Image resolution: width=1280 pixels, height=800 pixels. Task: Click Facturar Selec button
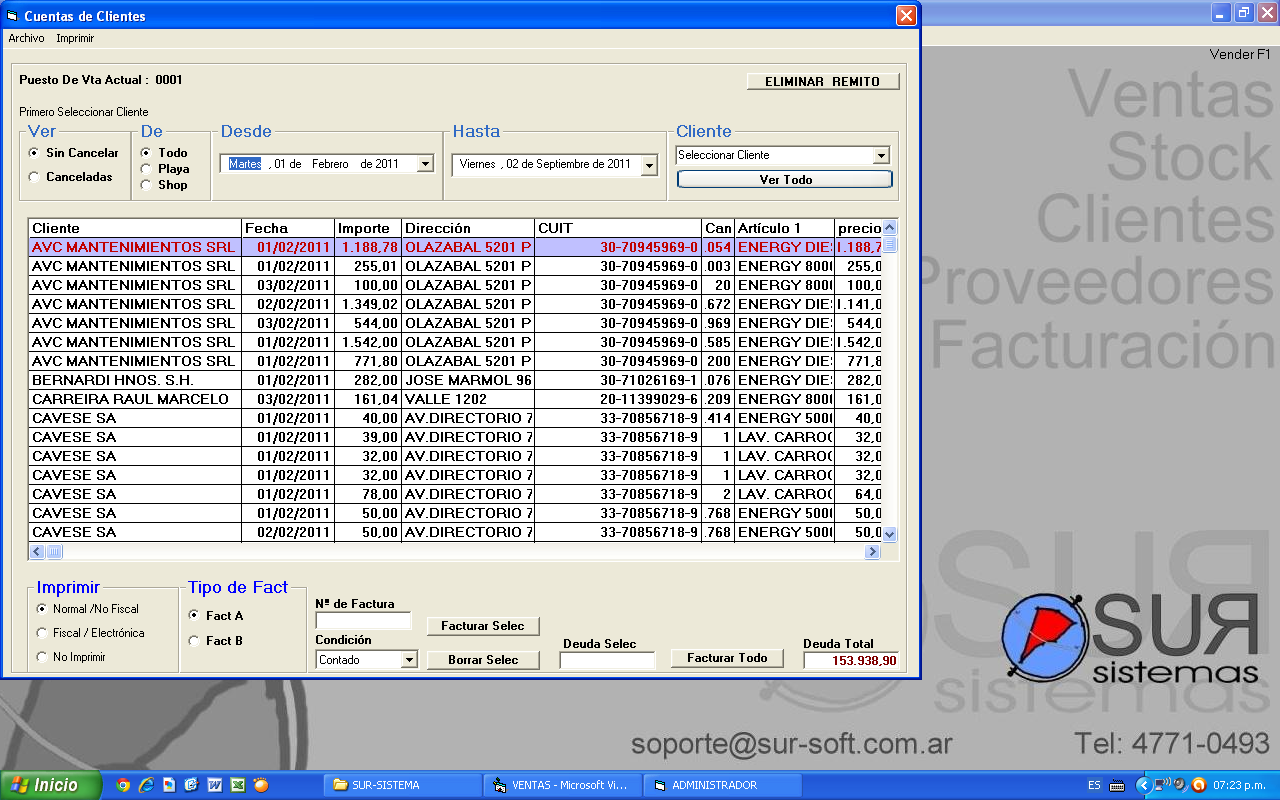coord(483,626)
